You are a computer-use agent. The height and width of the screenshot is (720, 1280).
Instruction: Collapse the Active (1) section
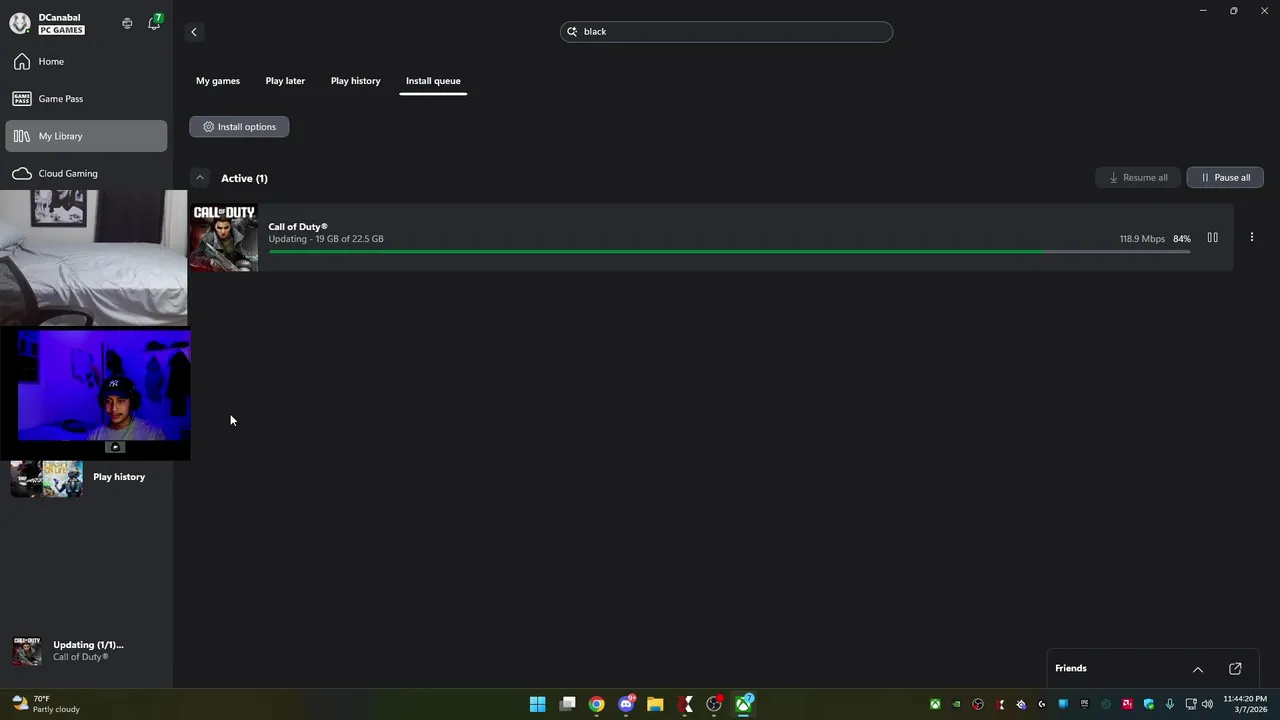click(200, 178)
